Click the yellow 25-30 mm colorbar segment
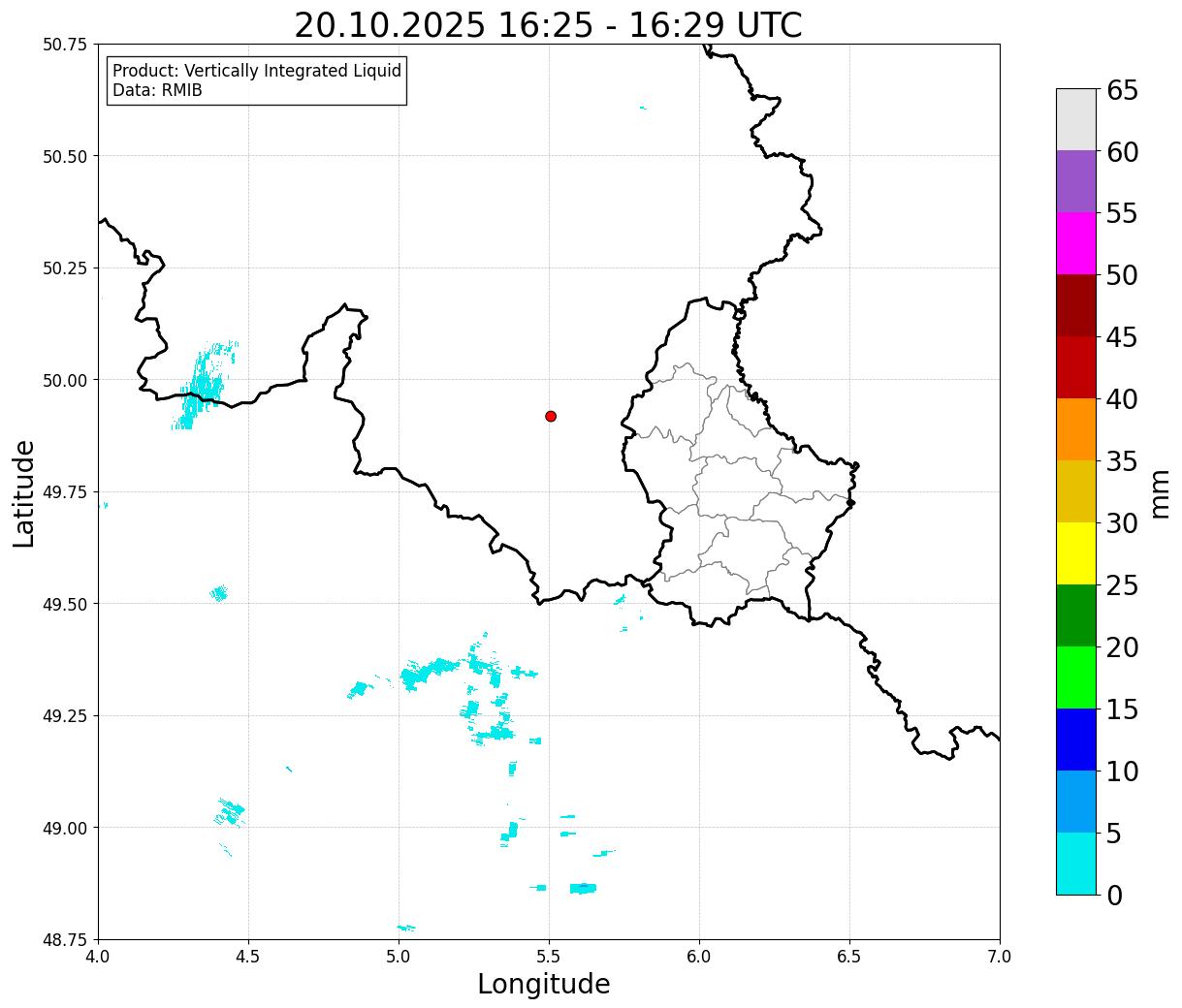Screen dimensions: 1182x1008 (1076, 553)
